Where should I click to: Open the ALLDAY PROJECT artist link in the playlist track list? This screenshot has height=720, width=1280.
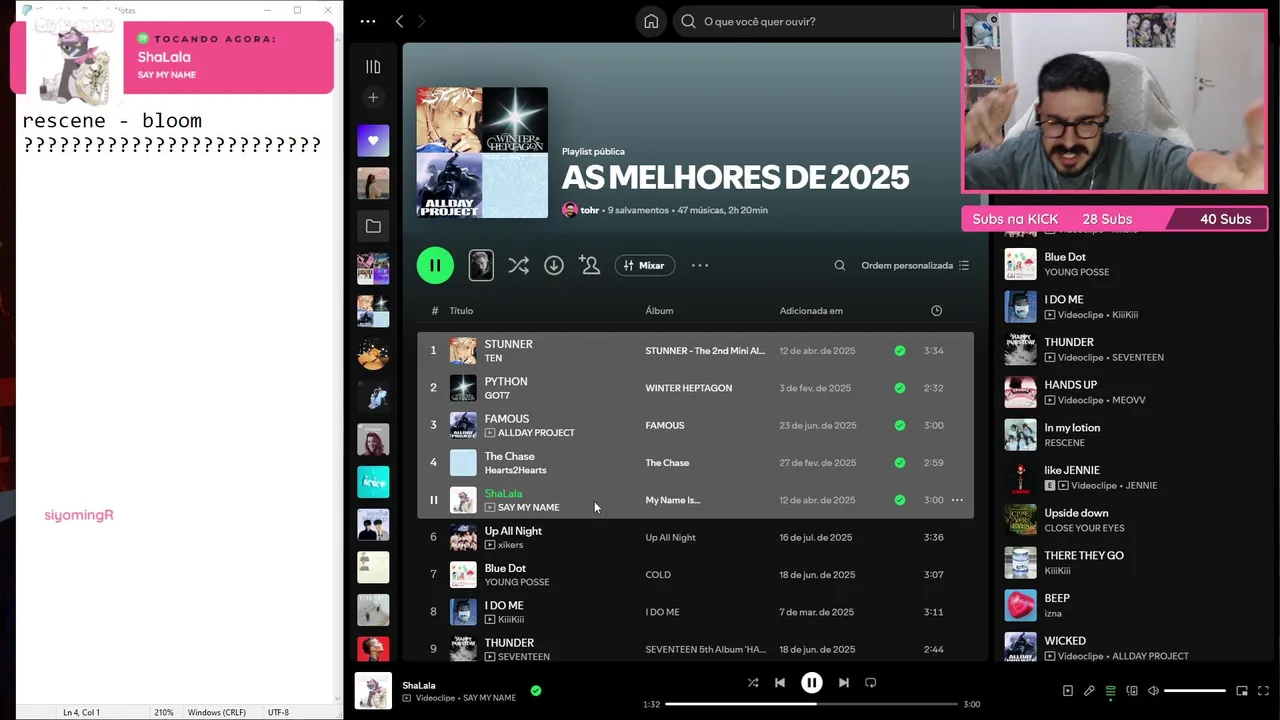click(536, 433)
